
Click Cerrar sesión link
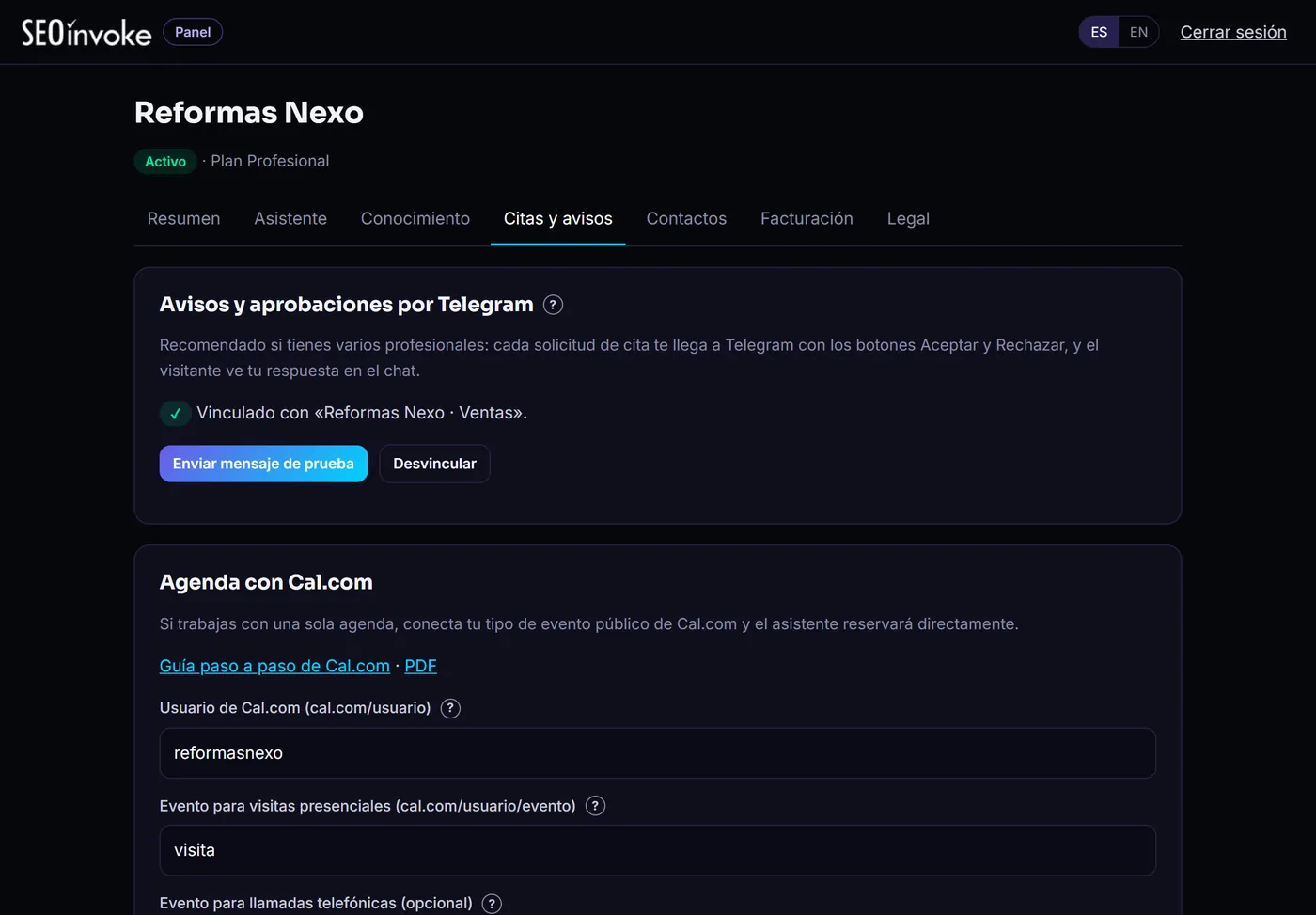[1233, 32]
